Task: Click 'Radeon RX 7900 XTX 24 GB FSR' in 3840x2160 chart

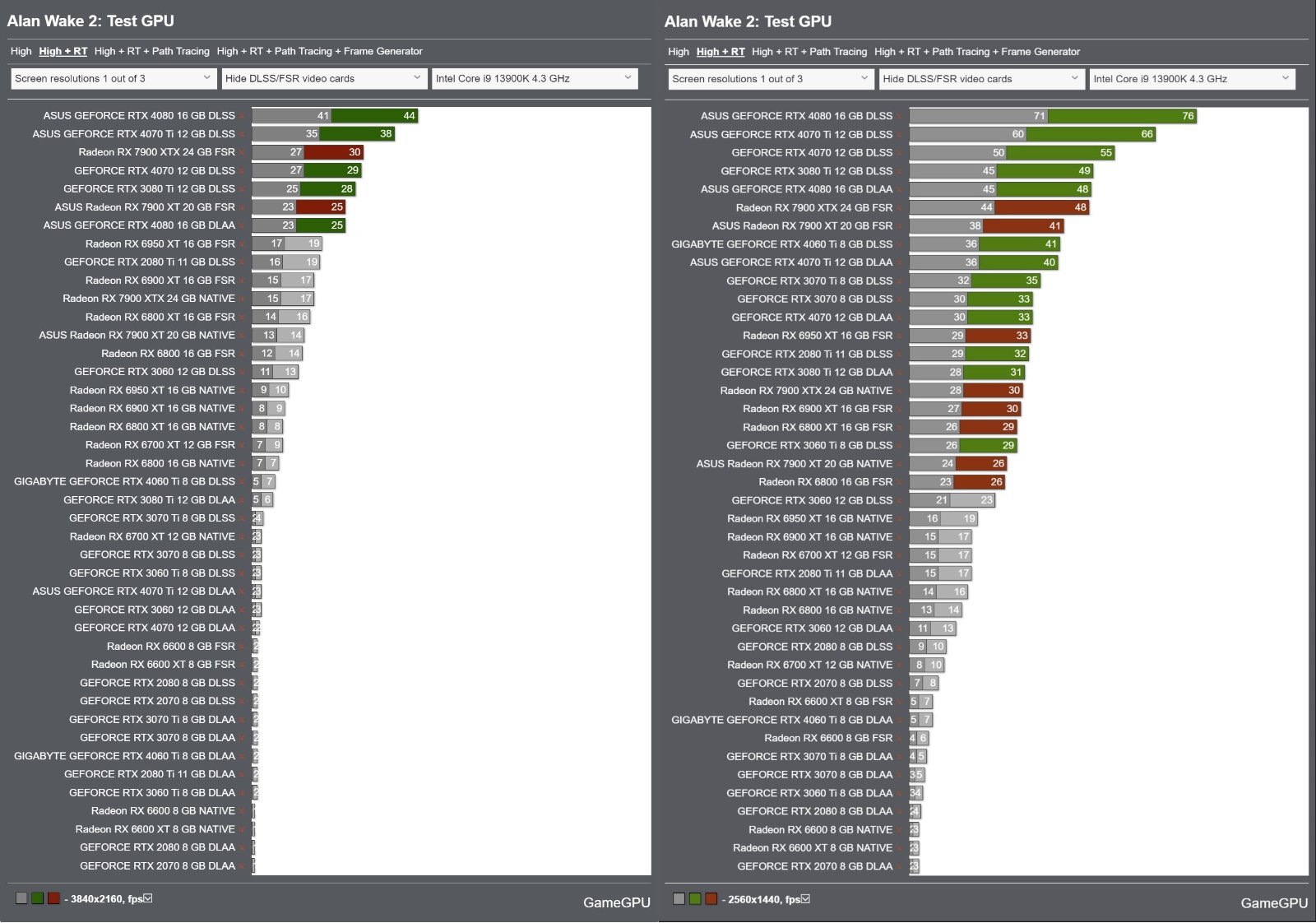Action: 156,152
